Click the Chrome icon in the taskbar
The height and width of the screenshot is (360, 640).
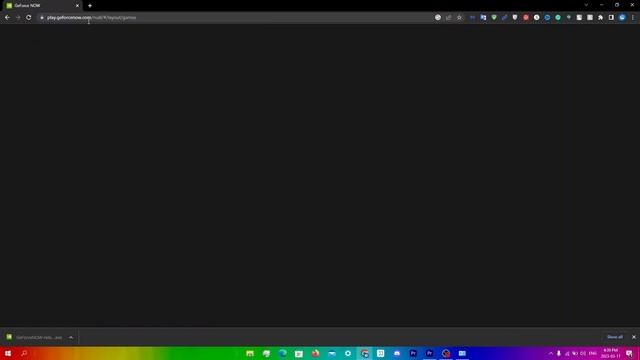pos(364,353)
